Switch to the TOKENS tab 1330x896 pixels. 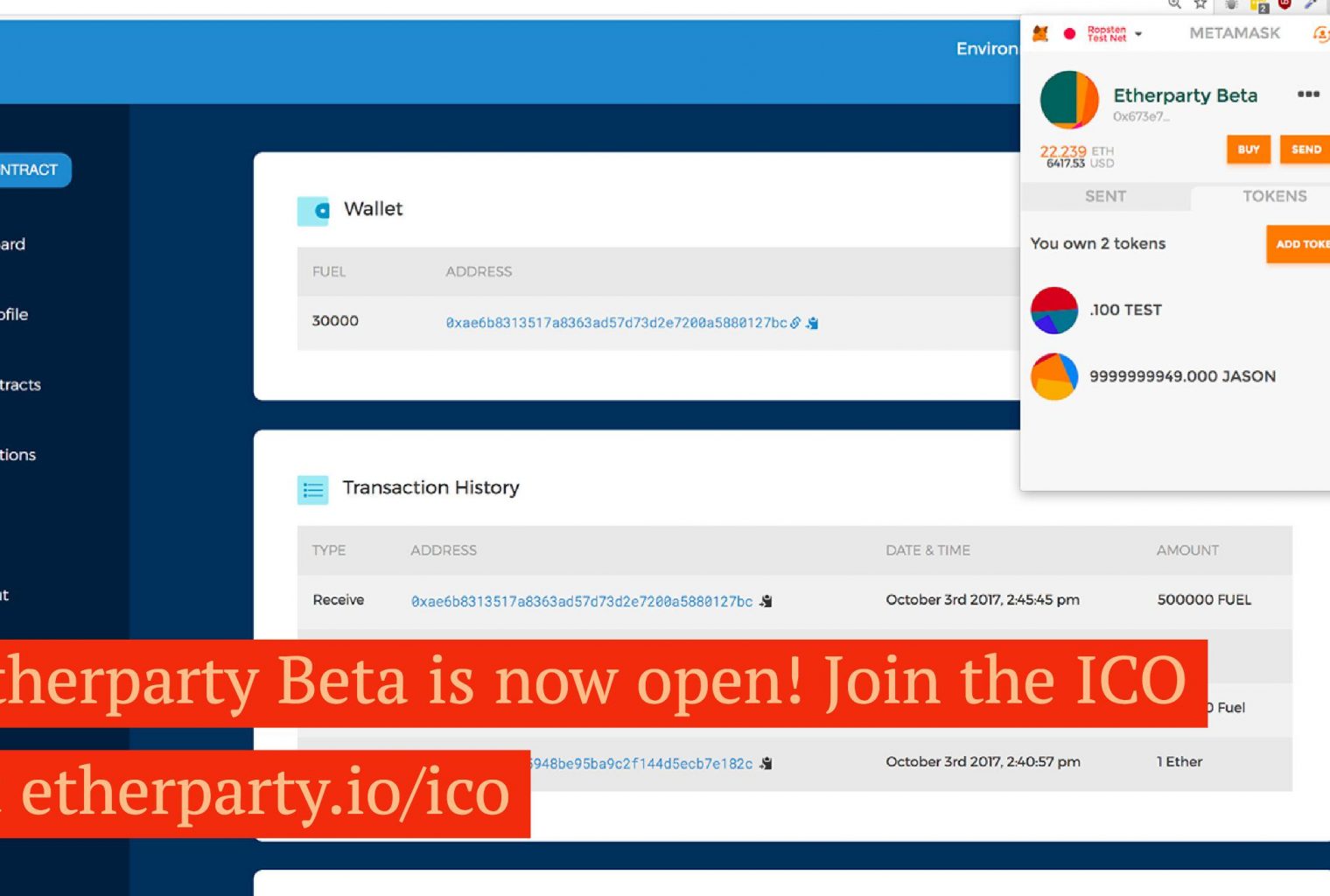1274,197
